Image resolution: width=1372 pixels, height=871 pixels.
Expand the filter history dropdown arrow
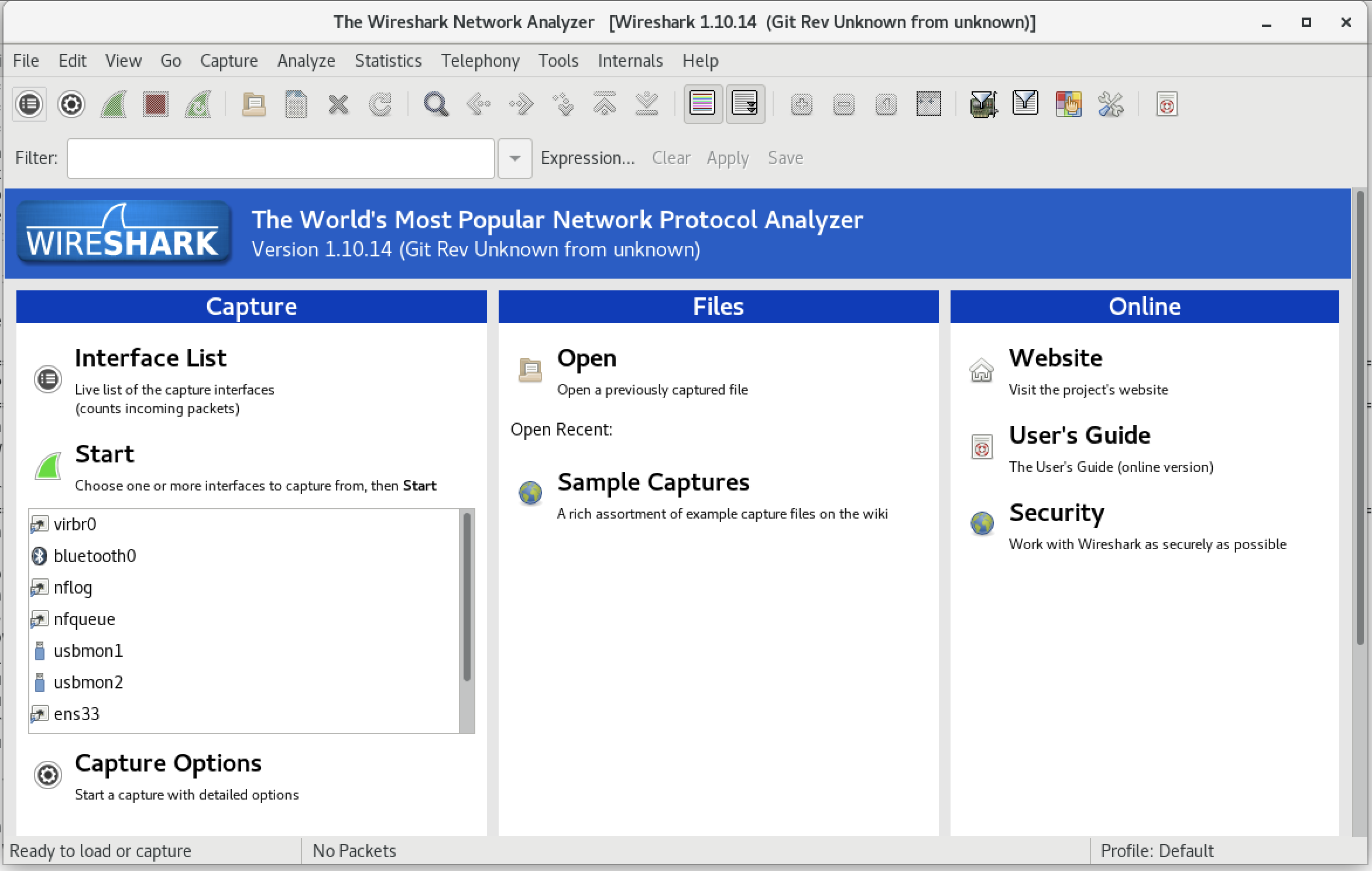[515, 159]
